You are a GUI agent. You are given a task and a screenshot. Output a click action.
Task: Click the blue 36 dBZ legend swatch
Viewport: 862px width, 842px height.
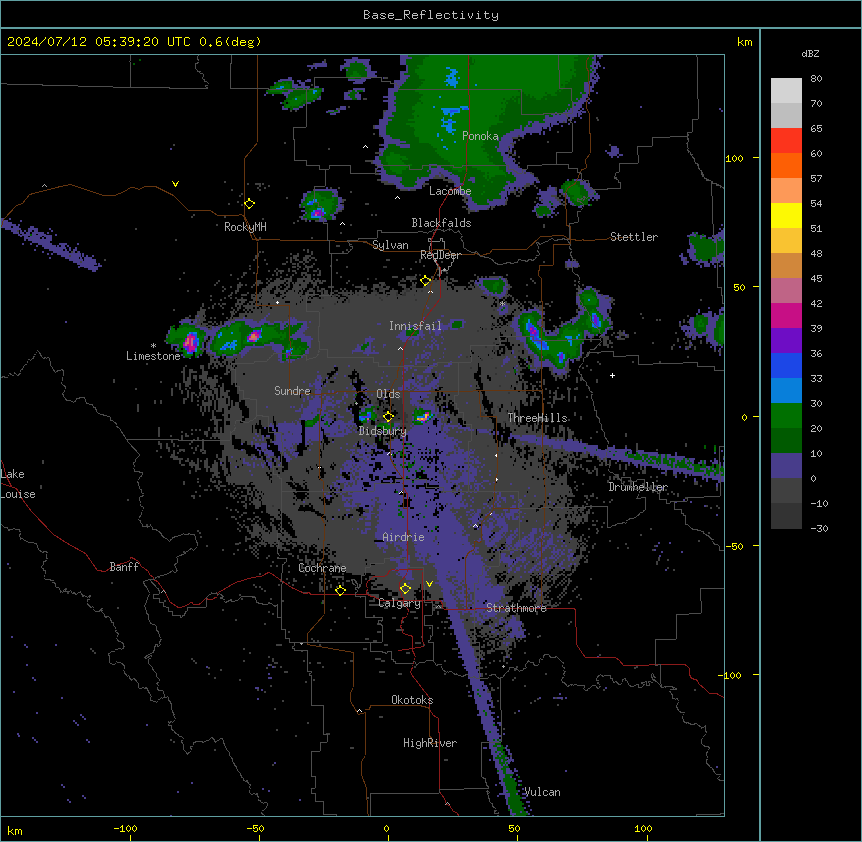coord(786,365)
